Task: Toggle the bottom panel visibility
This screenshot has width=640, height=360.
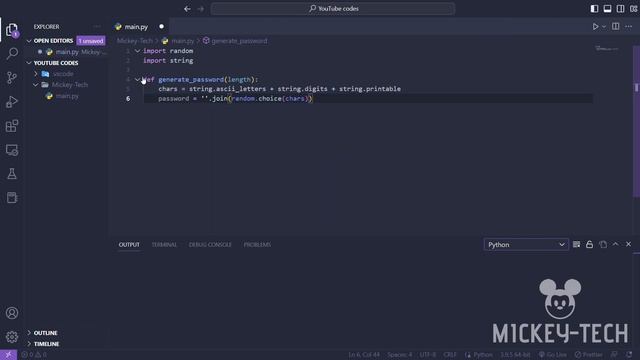Action: pos(607,9)
